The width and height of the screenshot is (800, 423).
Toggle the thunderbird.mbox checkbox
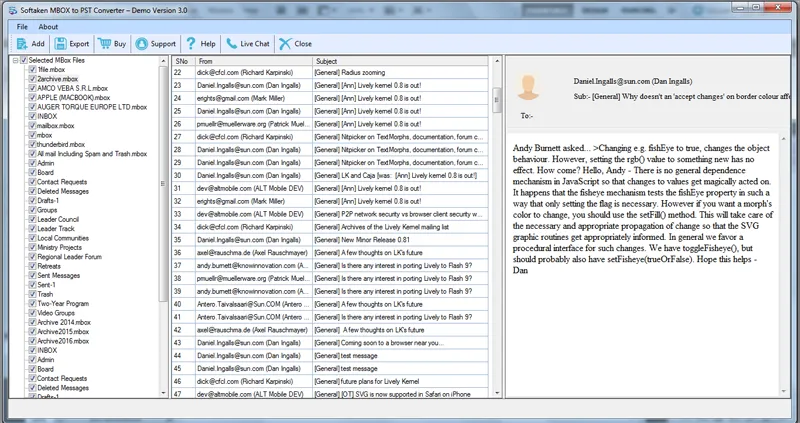click(33, 144)
